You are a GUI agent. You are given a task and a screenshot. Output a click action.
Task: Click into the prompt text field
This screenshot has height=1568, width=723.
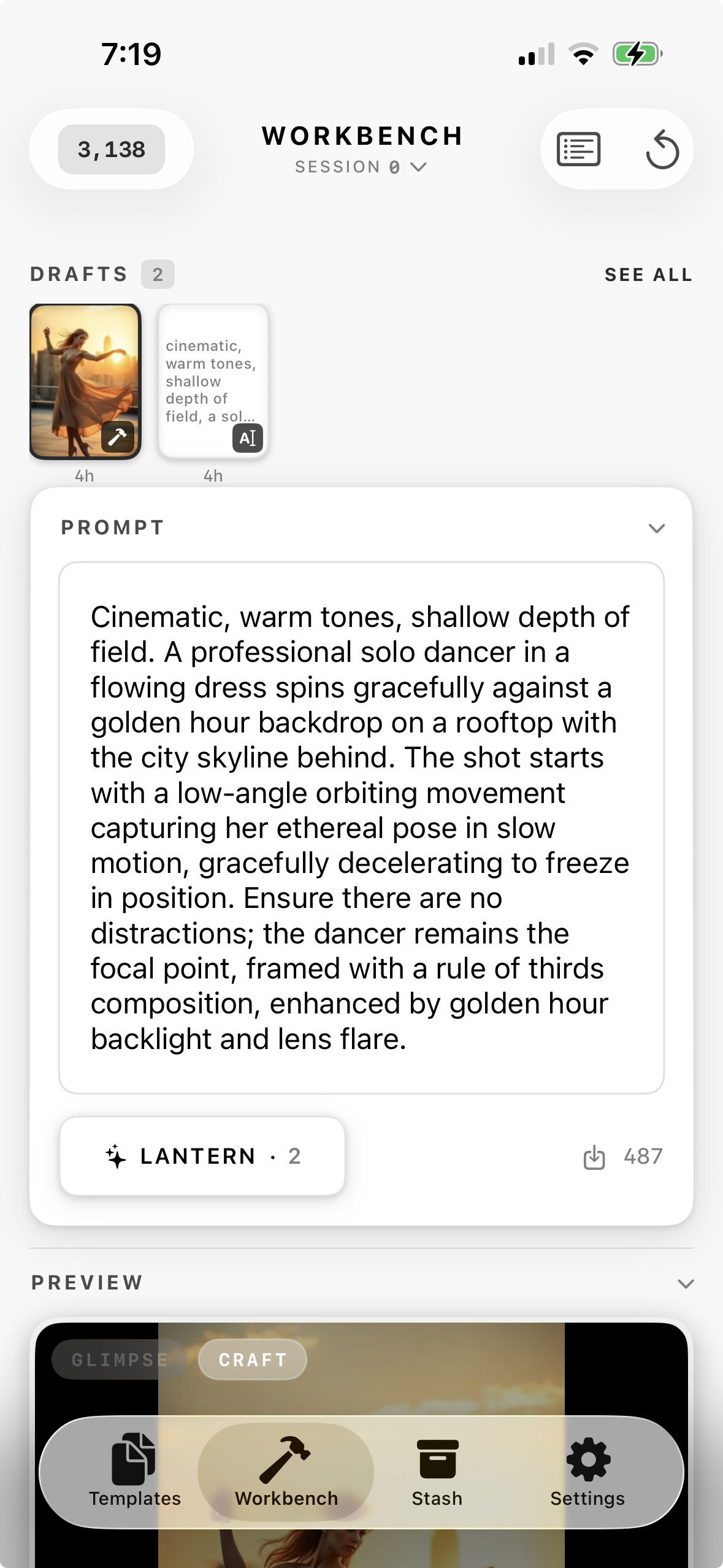point(361,827)
